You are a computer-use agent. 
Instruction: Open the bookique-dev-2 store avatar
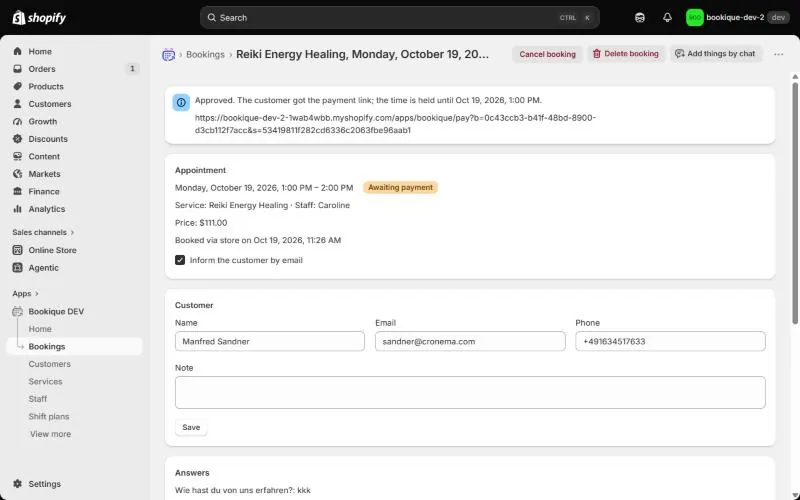point(694,18)
